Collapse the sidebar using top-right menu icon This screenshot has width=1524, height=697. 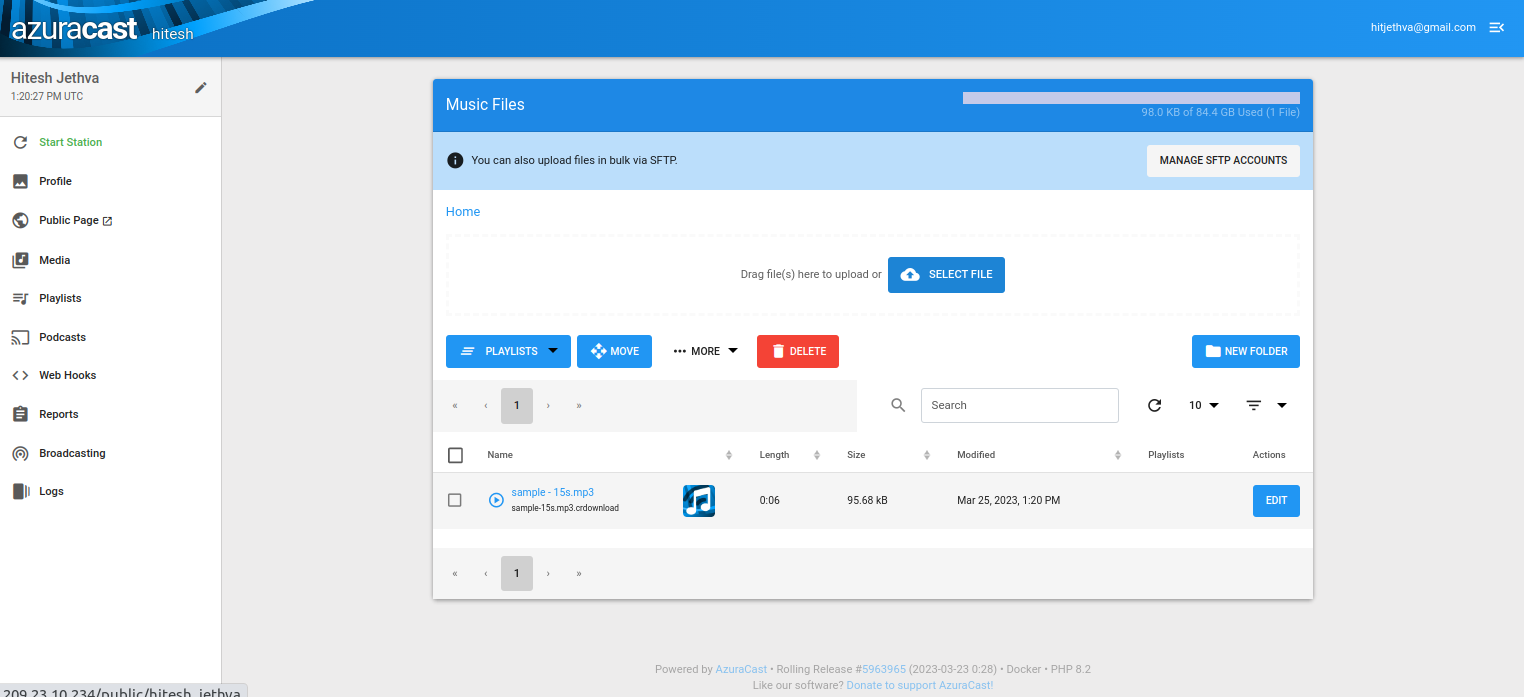click(x=1497, y=28)
